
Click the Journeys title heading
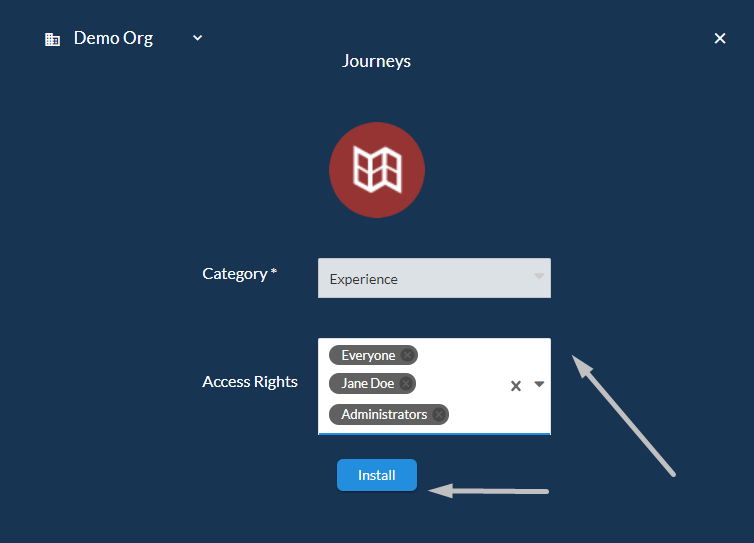click(x=376, y=61)
